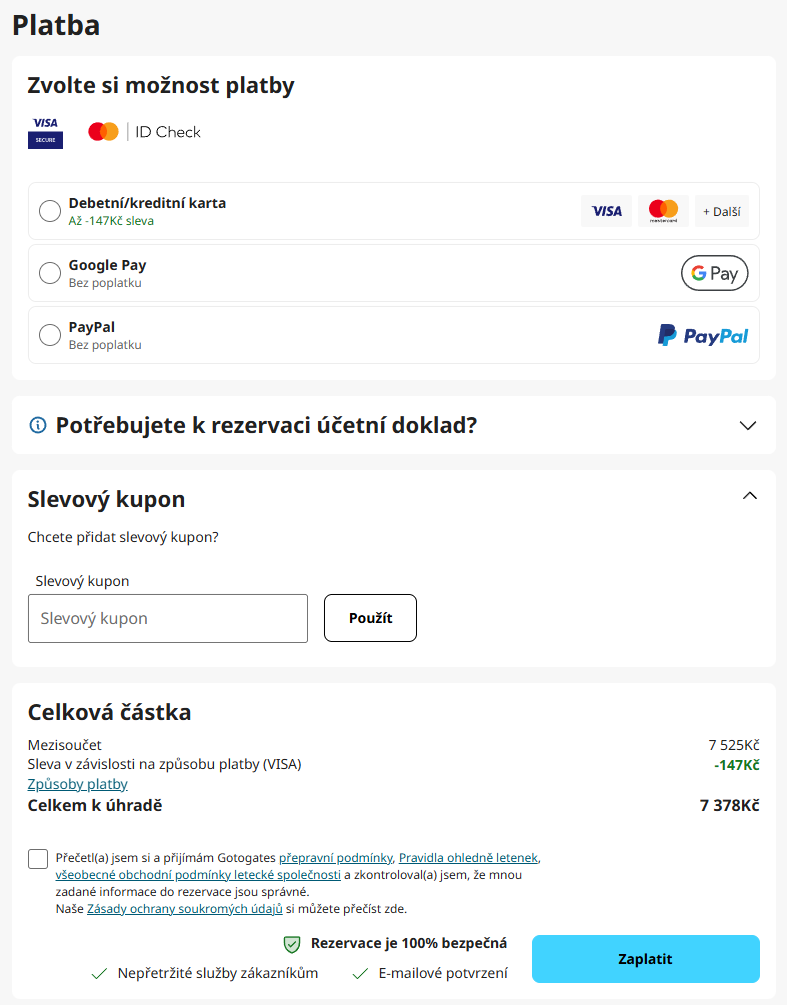787x1005 pixels.
Task: Choose Google Pay payment option
Action: pos(49,272)
